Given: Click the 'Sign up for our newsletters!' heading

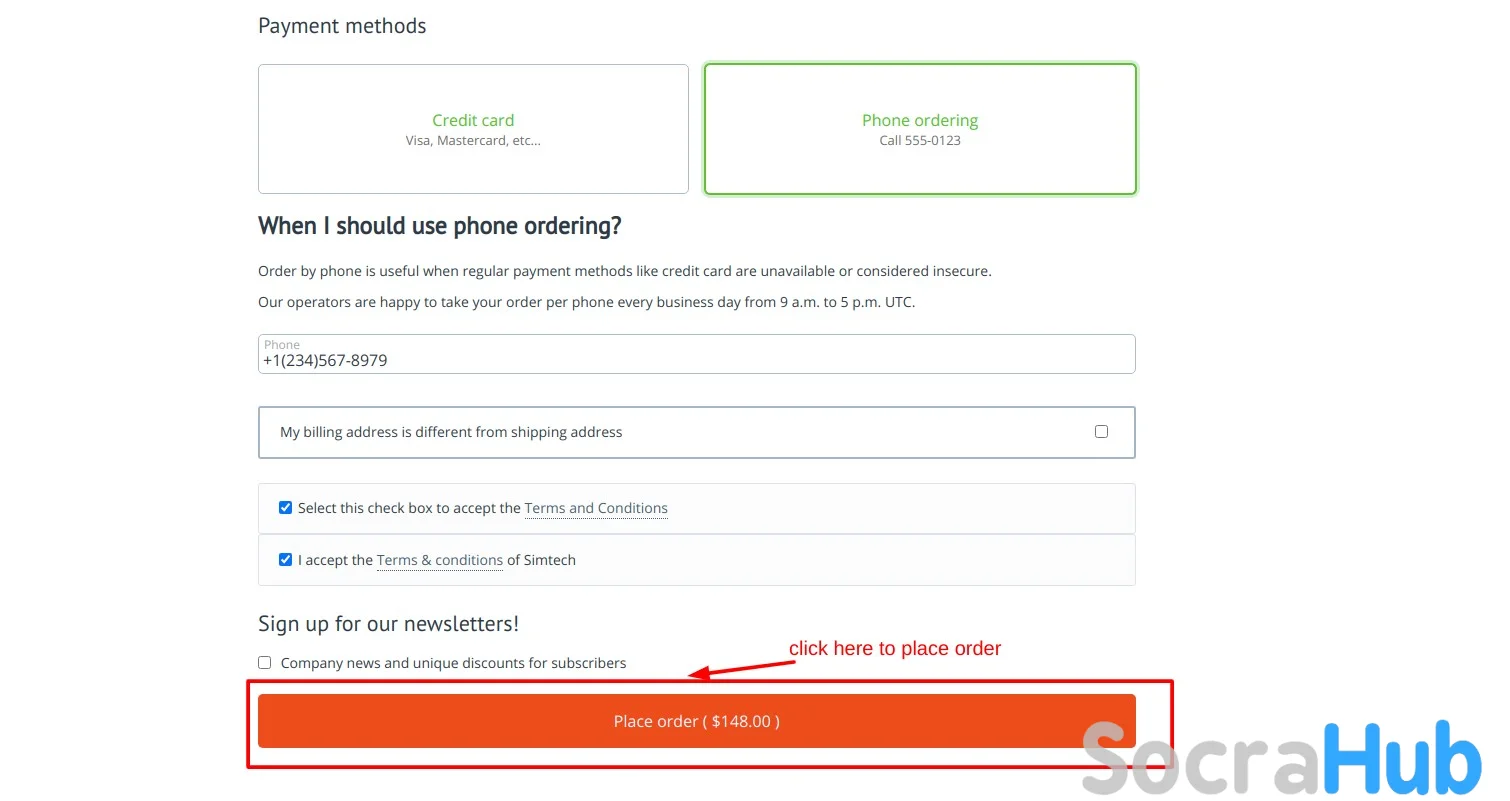Looking at the screenshot, I should (388, 624).
